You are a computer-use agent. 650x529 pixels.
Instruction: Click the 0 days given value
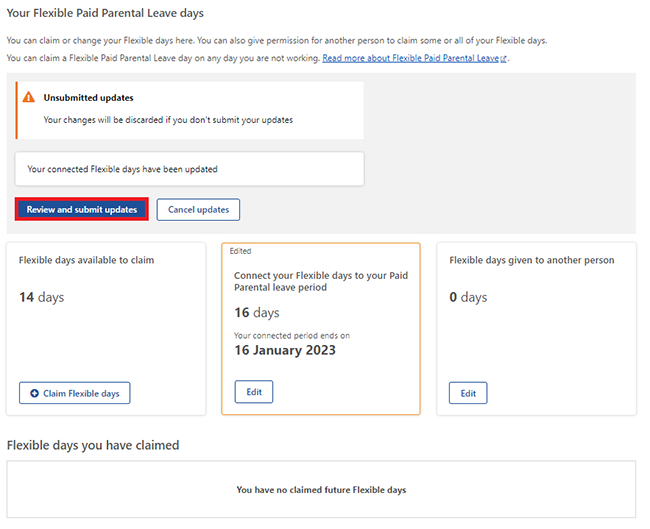click(x=468, y=297)
